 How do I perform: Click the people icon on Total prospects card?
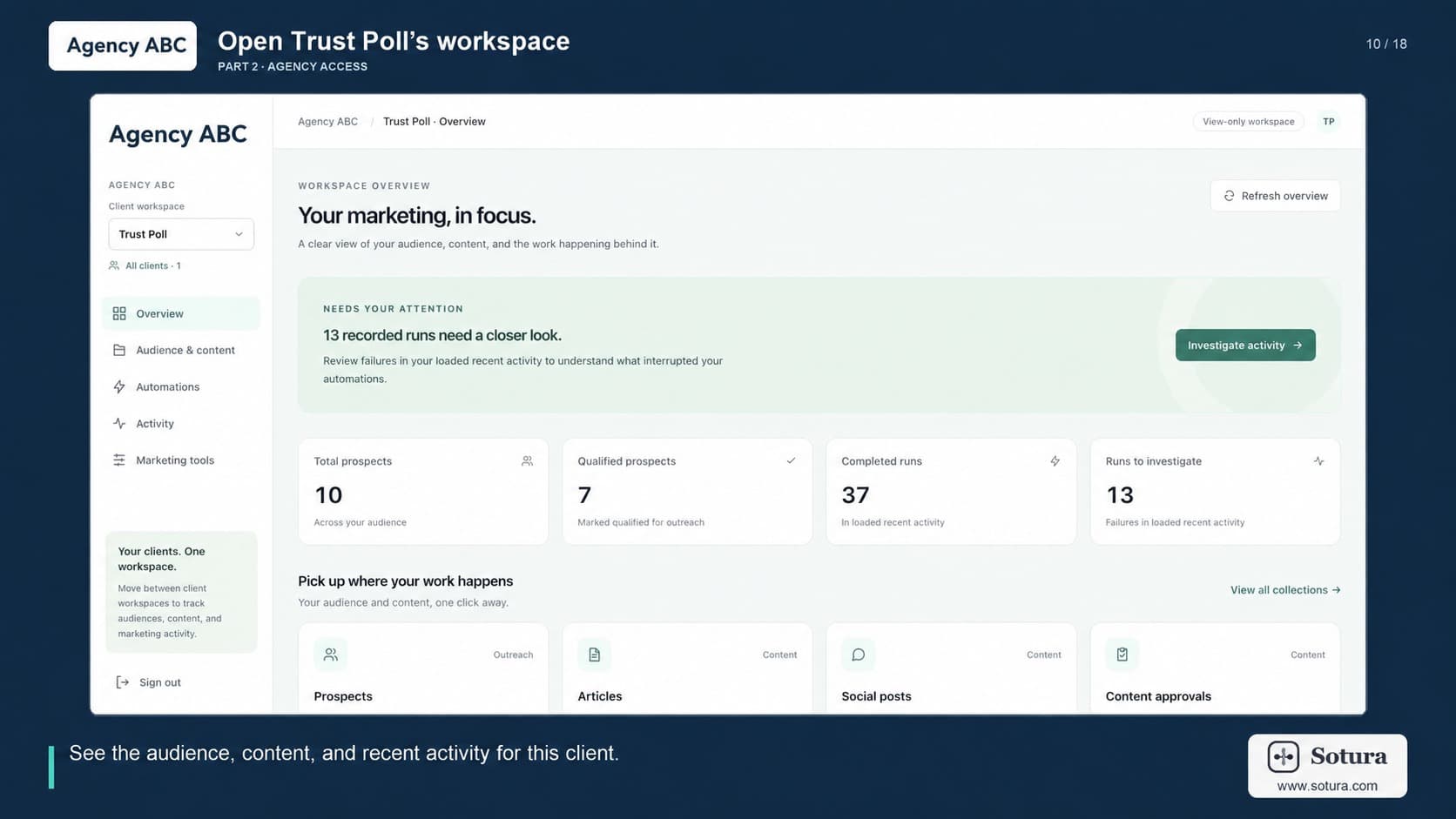[527, 461]
